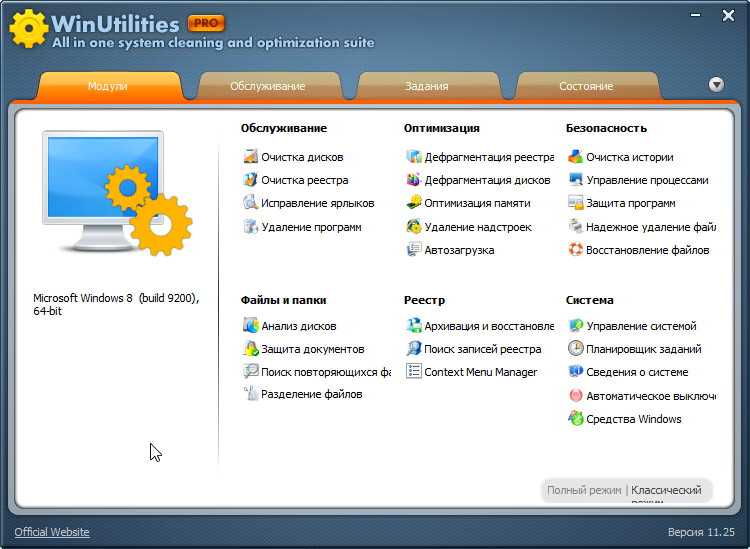
Task: Switch to the Модули tab
Action: pos(108,86)
